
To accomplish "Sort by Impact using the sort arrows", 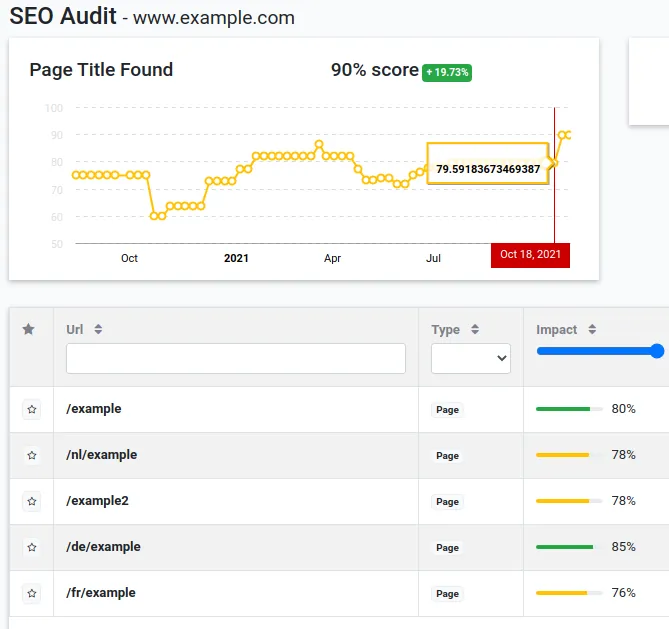I will (x=592, y=329).
